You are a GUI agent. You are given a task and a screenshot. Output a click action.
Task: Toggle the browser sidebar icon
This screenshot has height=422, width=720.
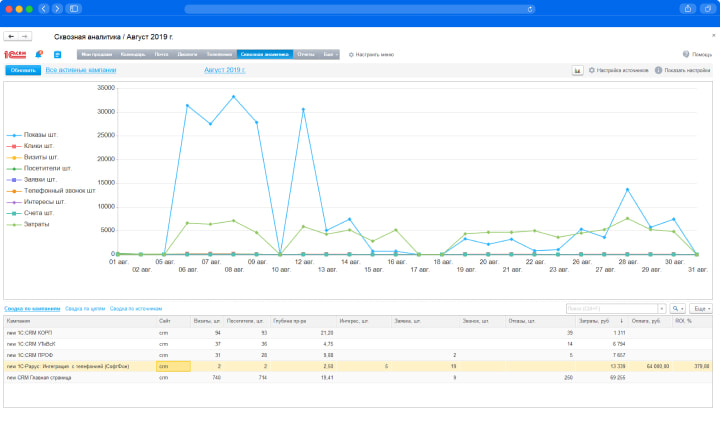[73, 9]
